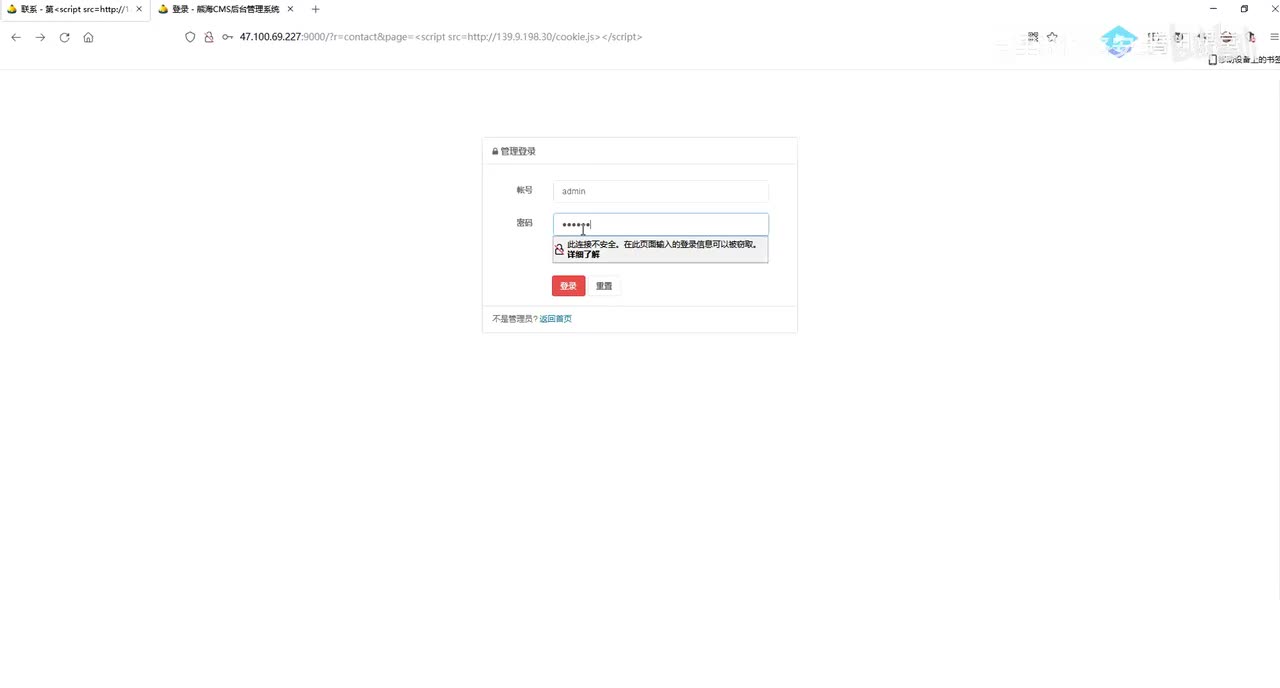The width and height of the screenshot is (1280, 688).
Task: Show the insecure connection lock info
Action: tap(209, 37)
